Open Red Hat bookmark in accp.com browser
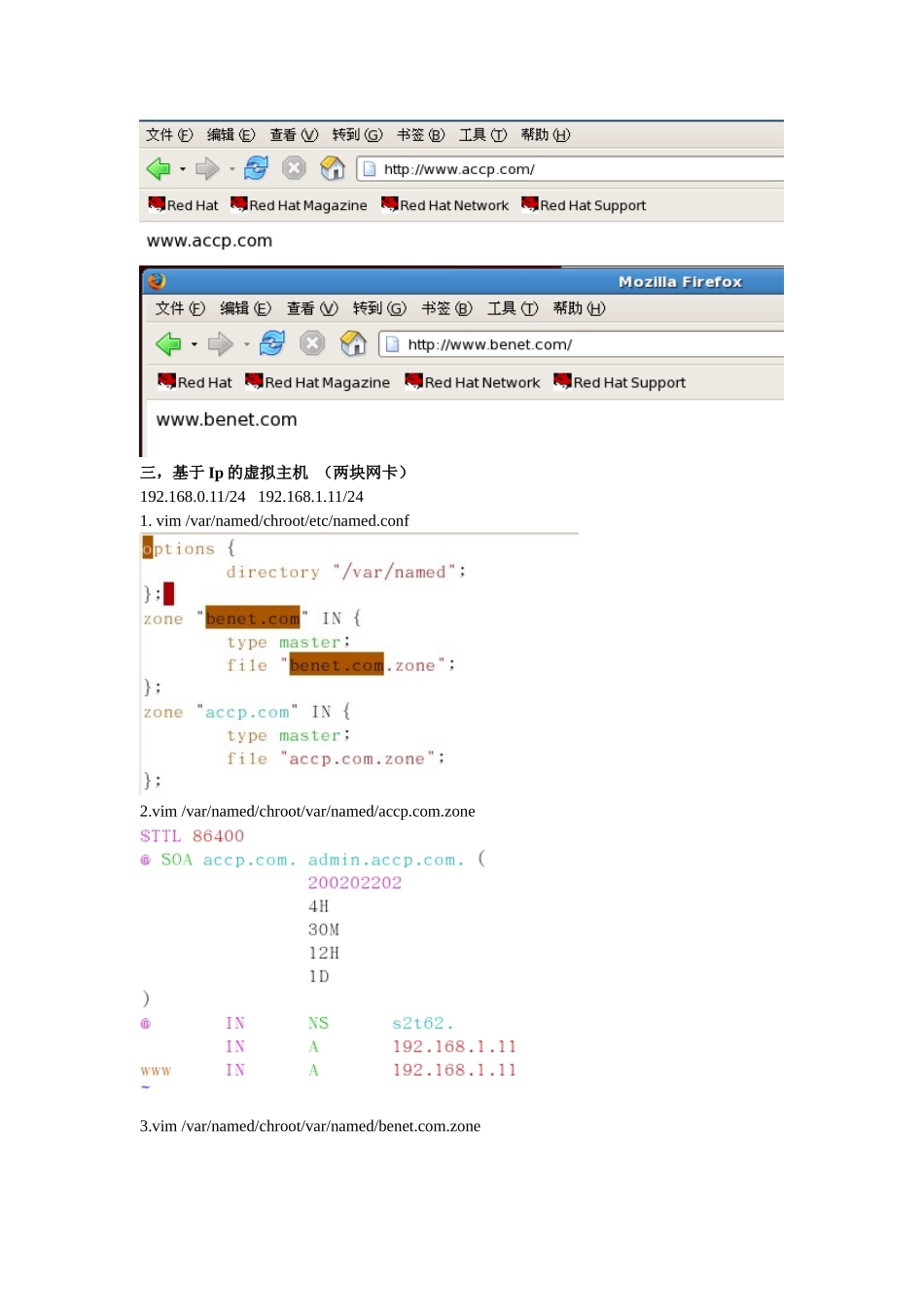Image resolution: width=924 pixels, height=1307 pixels. click(x=183, y=205)
